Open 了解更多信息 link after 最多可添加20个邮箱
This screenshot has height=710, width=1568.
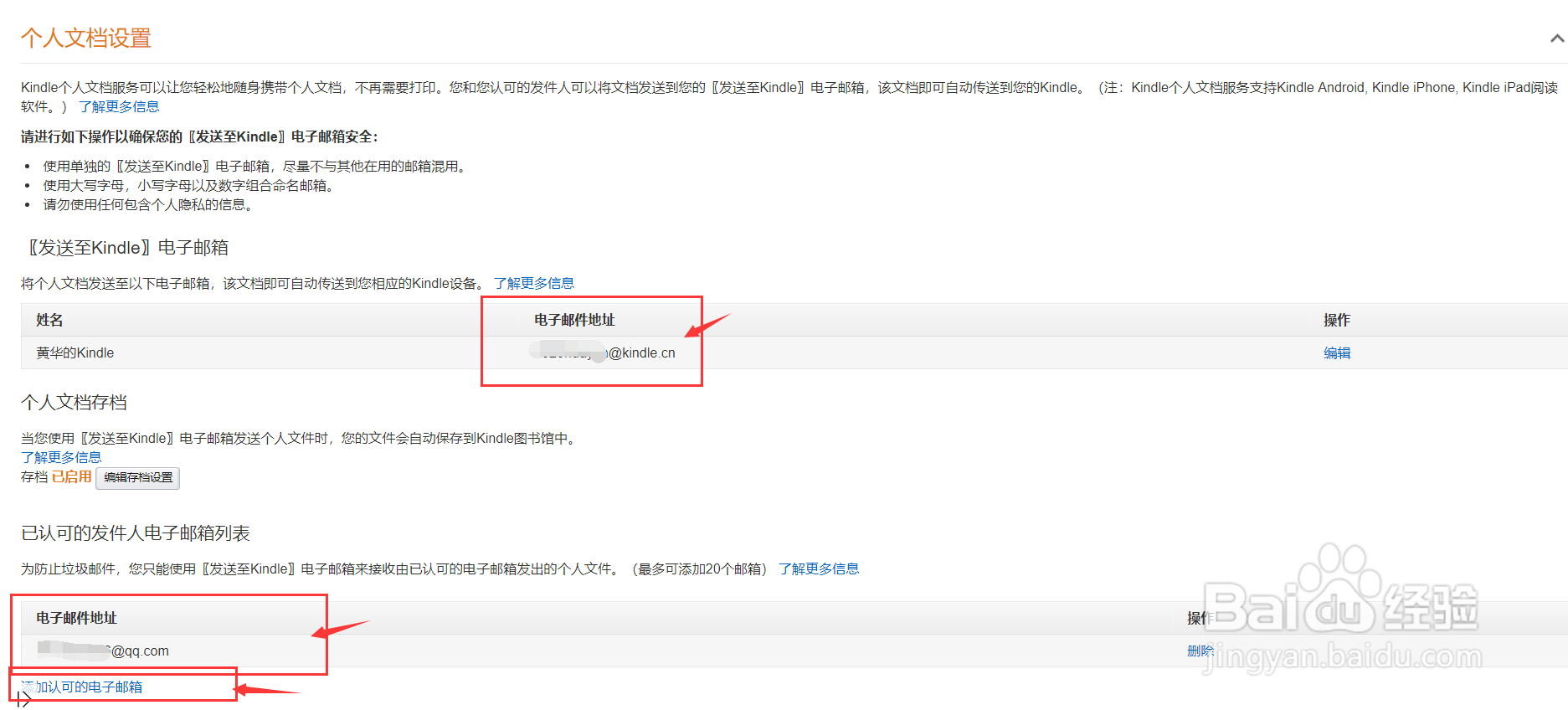[x=819, y=569]
